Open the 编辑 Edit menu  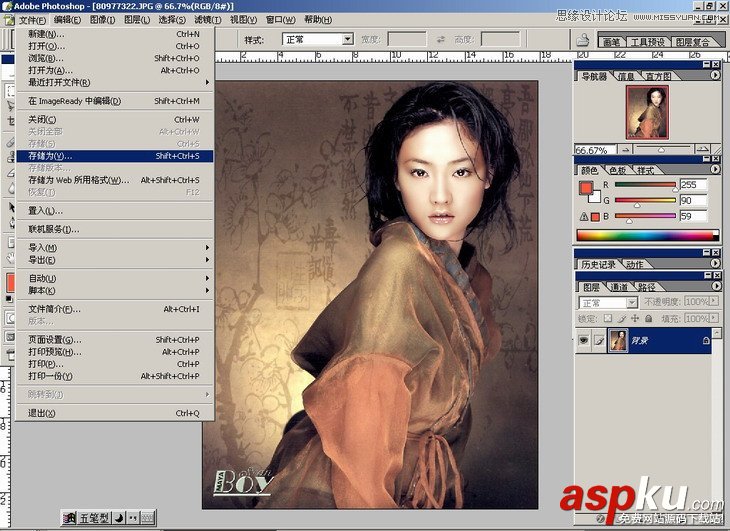coord(67,20)
